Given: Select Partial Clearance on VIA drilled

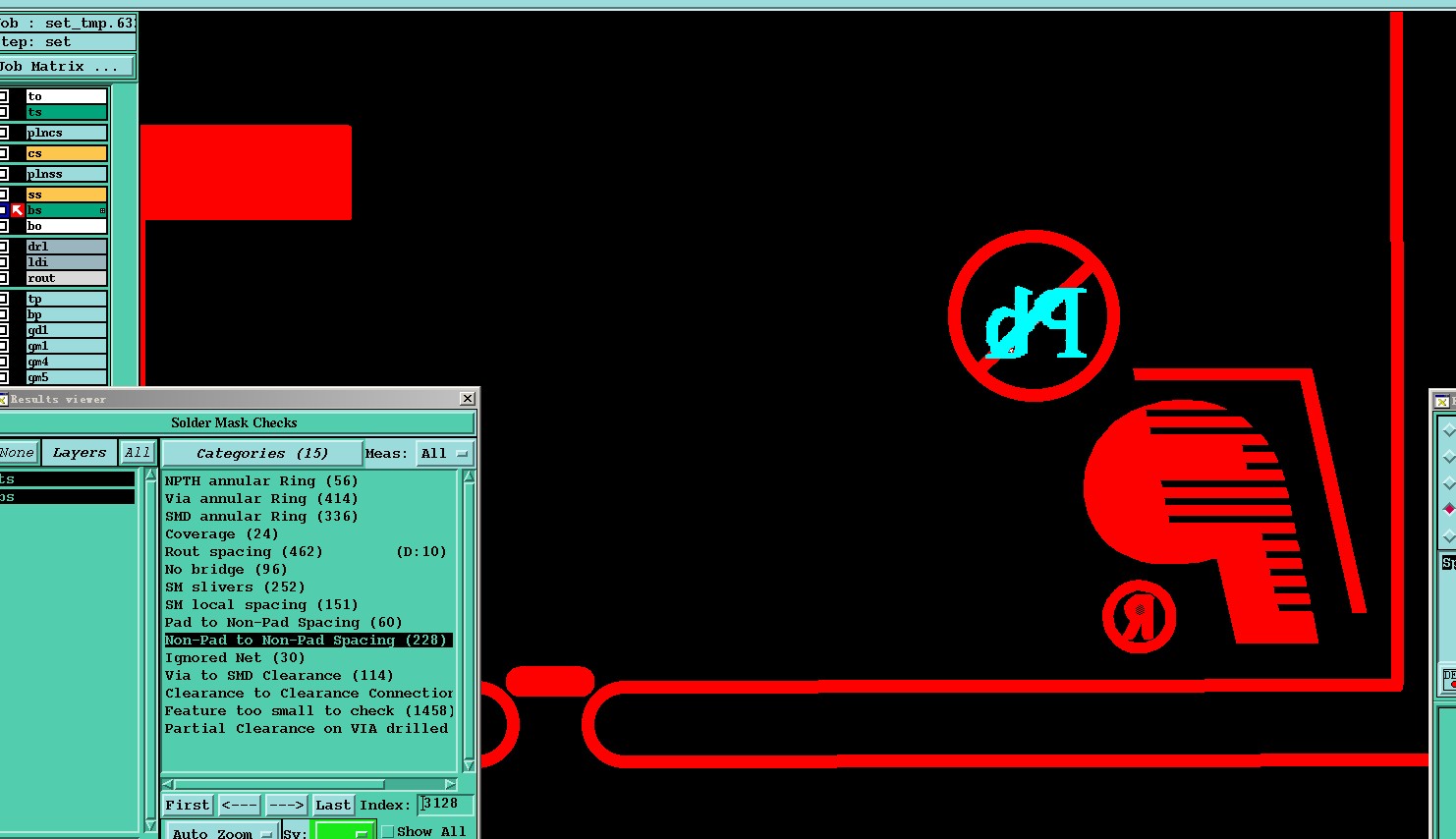Looking at the screenshot, I should coord(308,728).
